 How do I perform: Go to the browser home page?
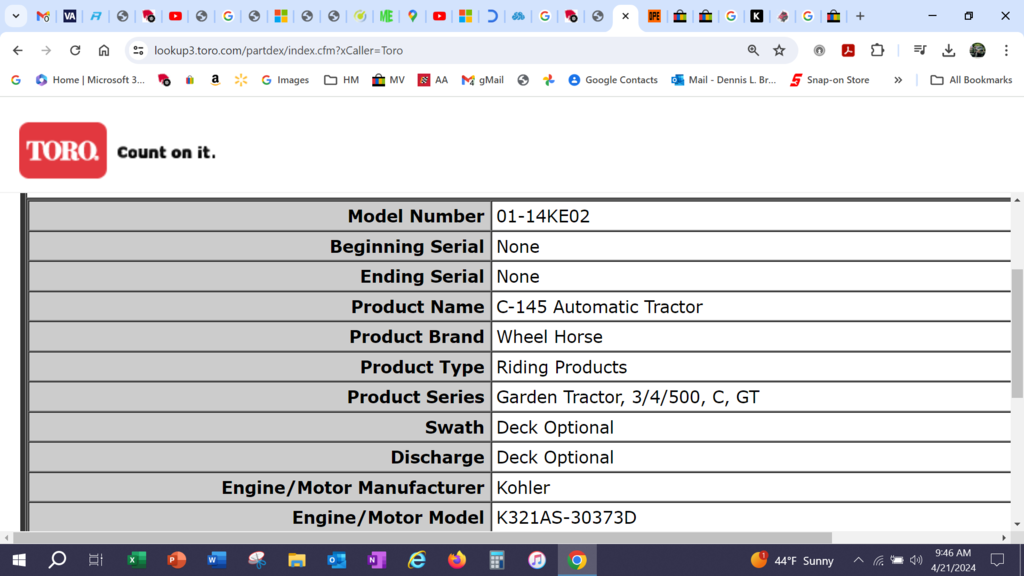(x=104, y=50)
